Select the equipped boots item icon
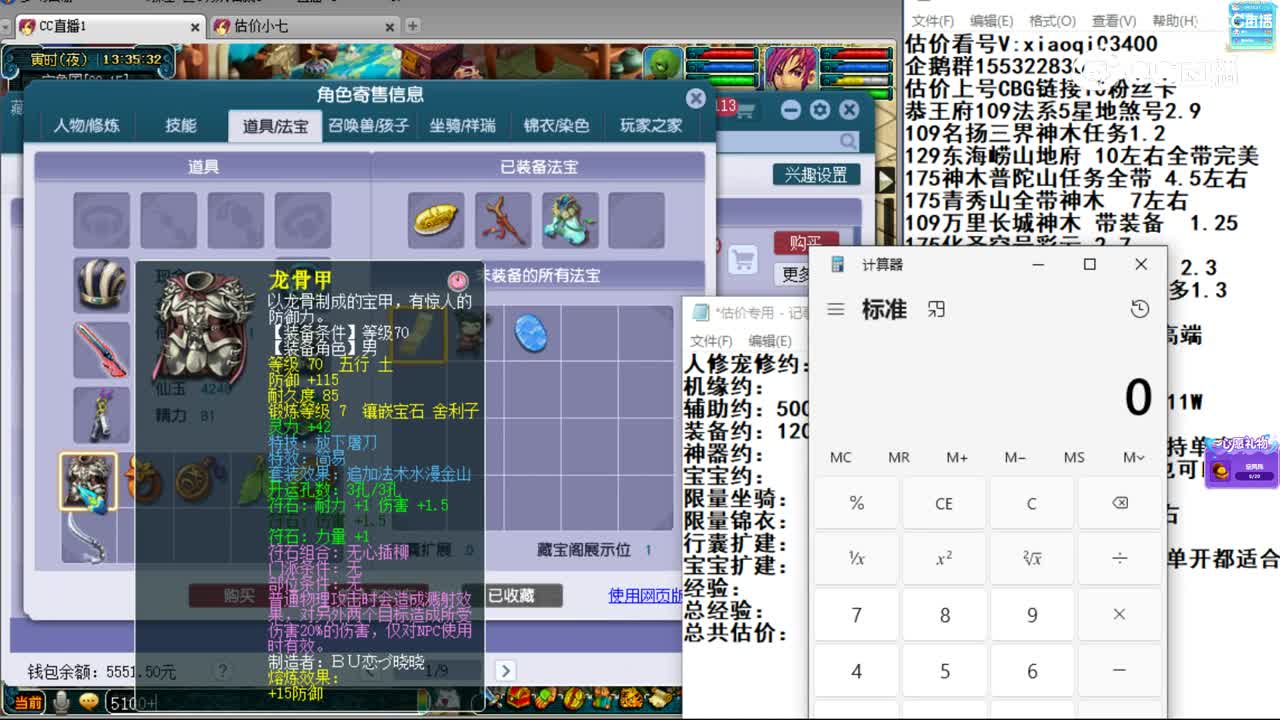The image size is (1280, 720). 101,415
